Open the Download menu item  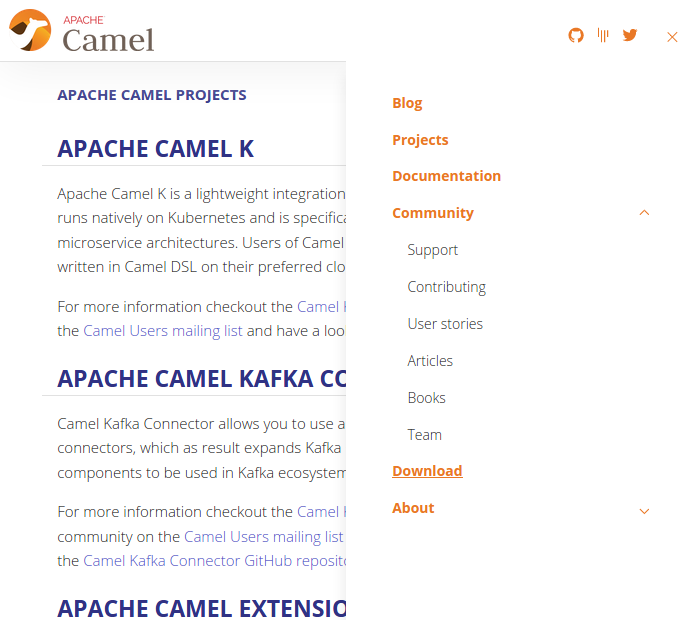427,471
